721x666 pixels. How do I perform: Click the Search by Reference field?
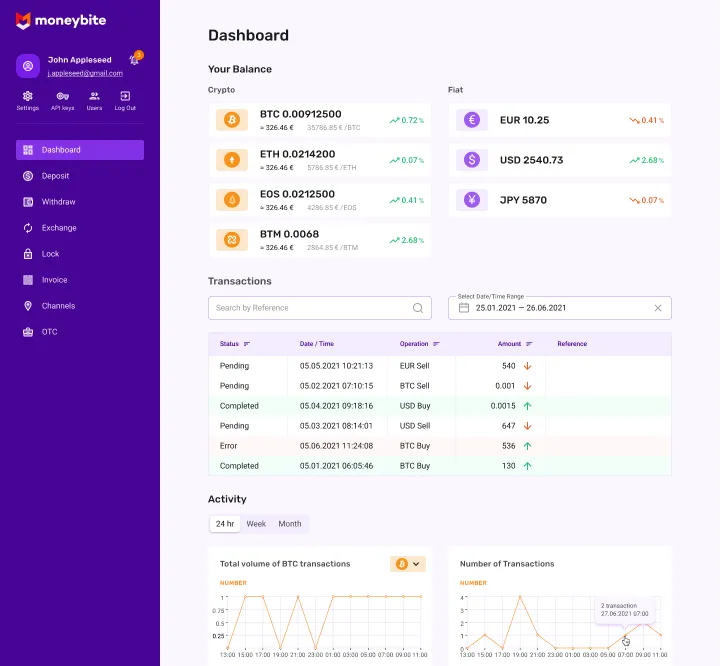click(x=310, y=308)
